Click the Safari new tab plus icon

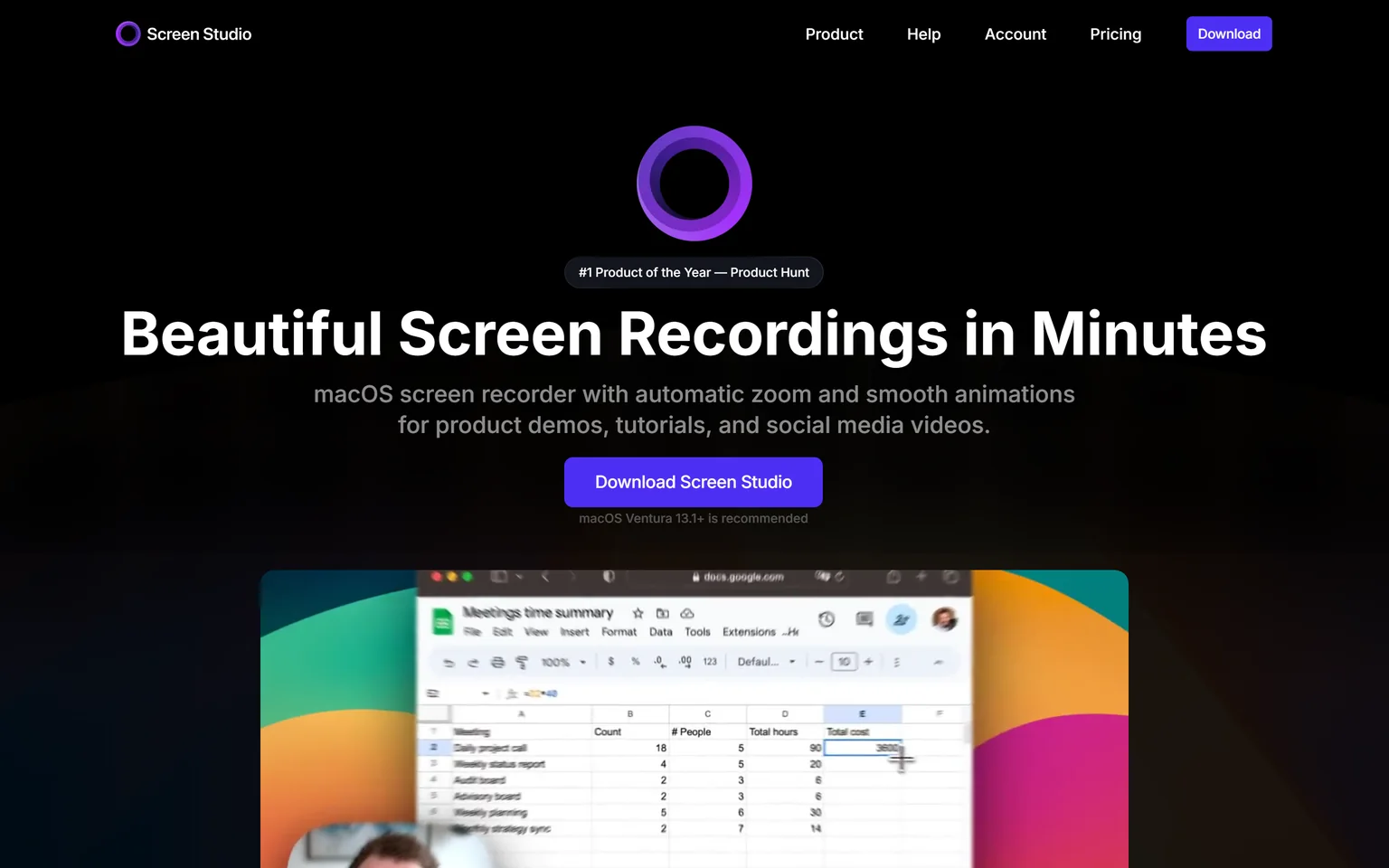coord(921,577)
